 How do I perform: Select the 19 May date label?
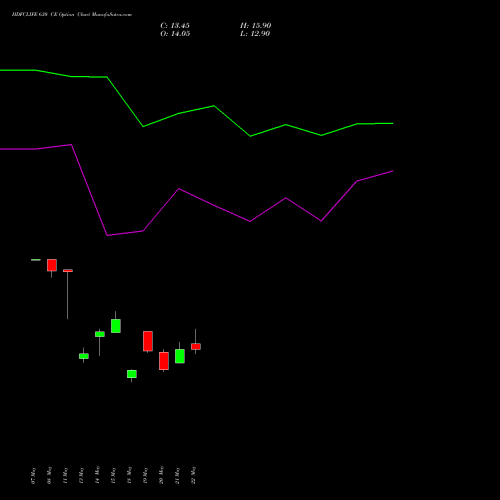(145, 476)
